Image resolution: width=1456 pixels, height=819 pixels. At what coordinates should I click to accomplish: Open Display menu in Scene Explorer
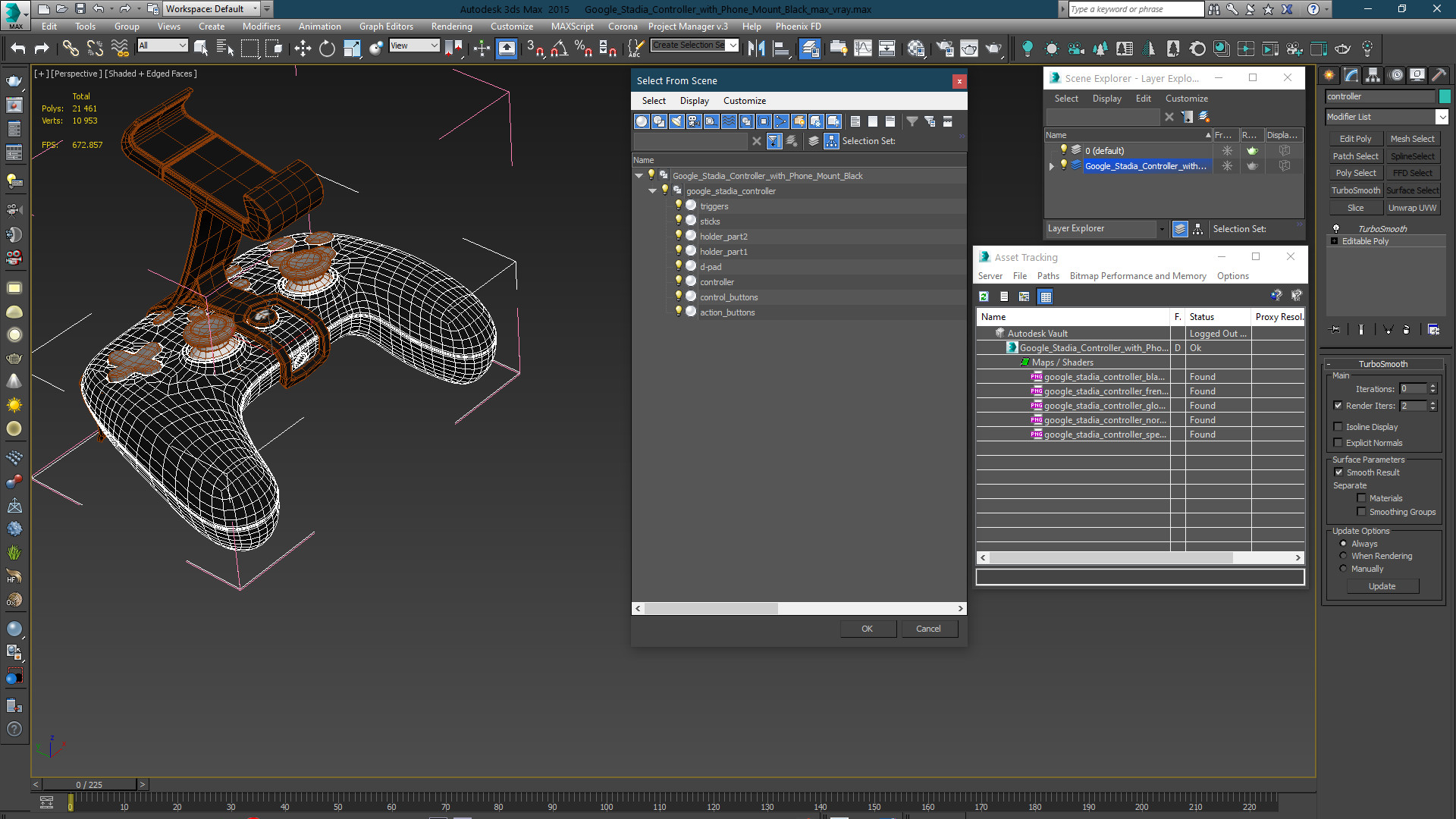pos(1106,99)
